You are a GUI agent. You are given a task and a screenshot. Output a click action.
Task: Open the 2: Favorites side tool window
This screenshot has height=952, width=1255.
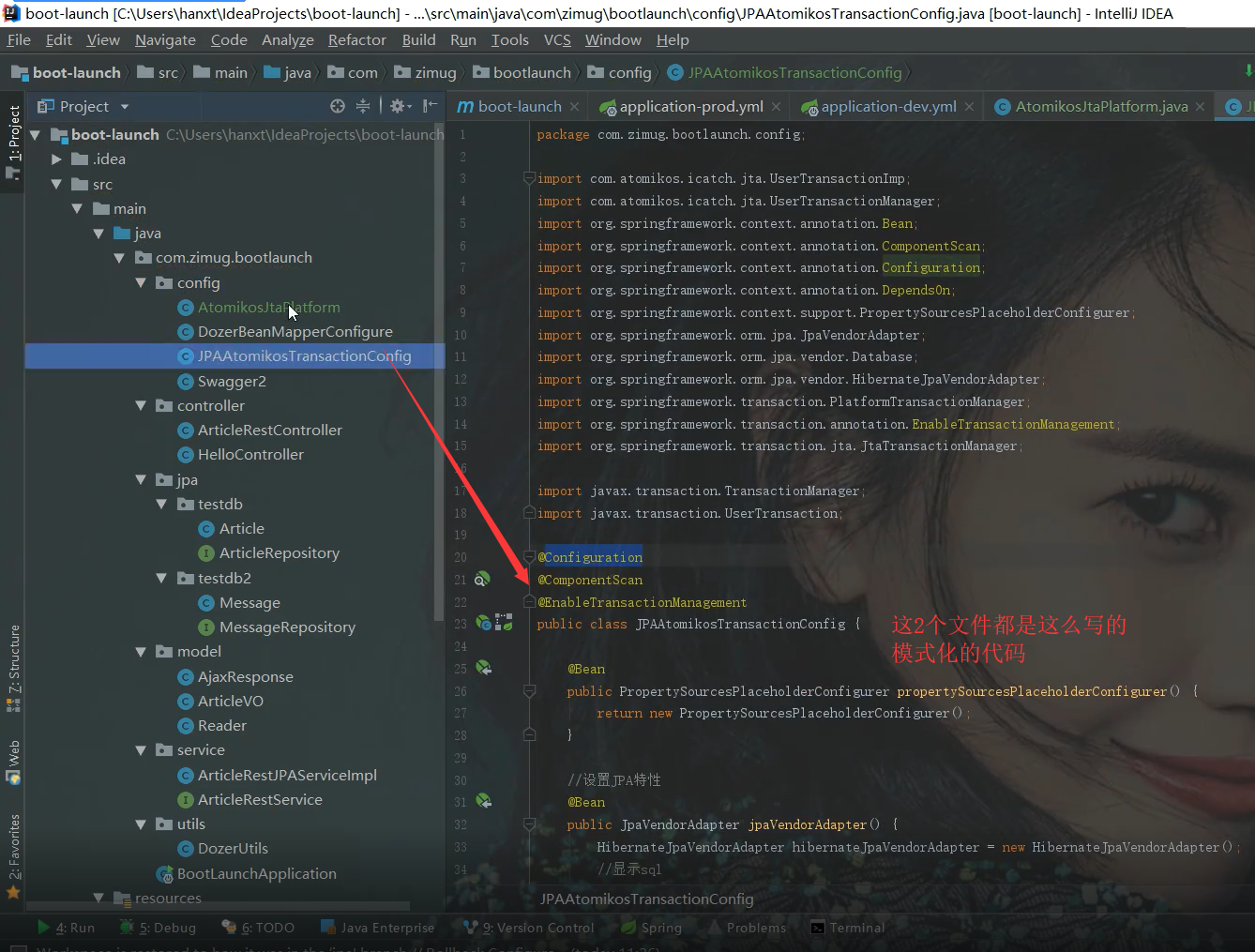coord(13,855)
